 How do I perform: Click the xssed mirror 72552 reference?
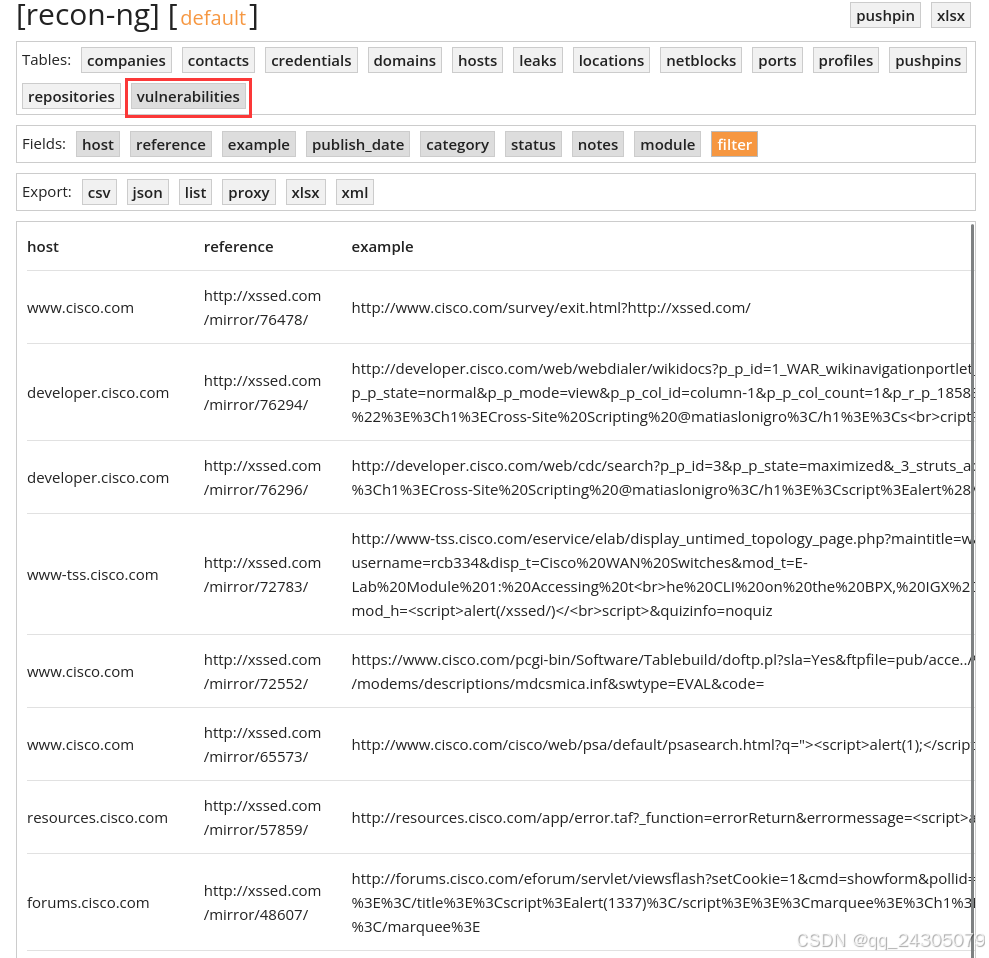coord(262,672)
